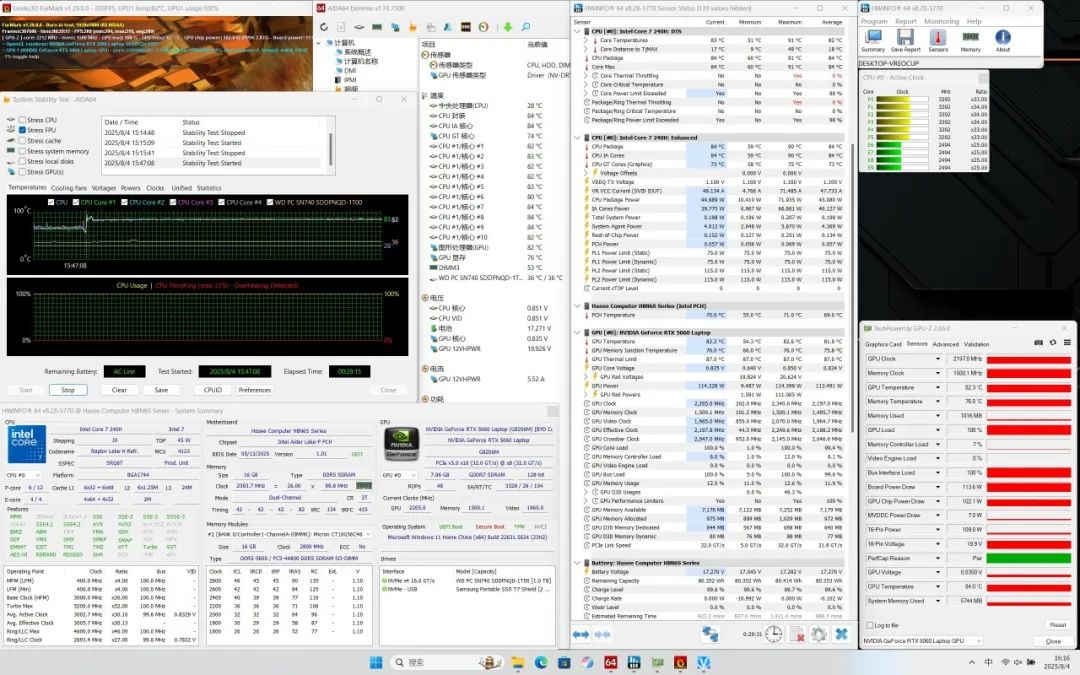This screenshot has height=675, width=1080.
Task: Open sensor settings via the gear icon in HWiNFO
Action: [819, 634]
